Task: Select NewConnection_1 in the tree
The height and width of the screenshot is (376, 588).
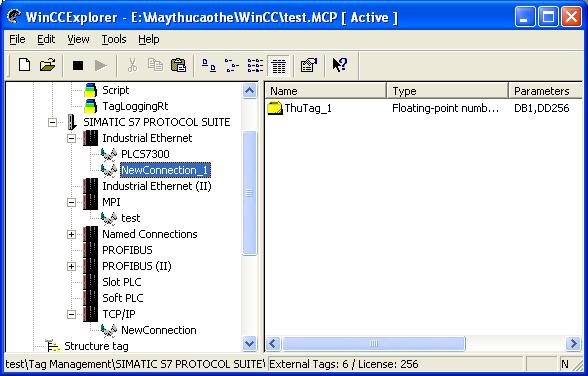Action: pyautogui.click(x=165, y=170)
